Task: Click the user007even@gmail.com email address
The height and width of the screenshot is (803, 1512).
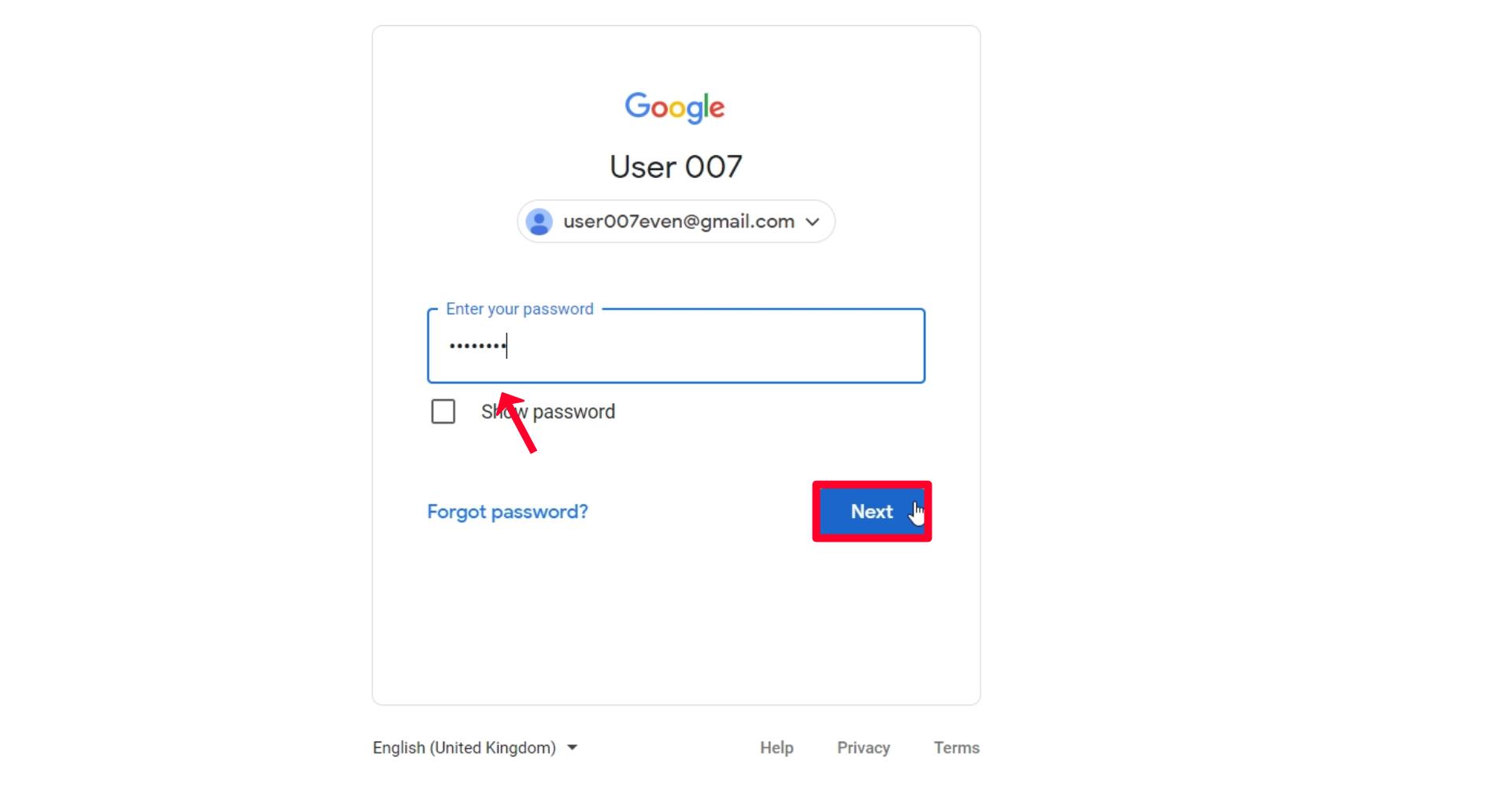Action: [x=679, y=222]
